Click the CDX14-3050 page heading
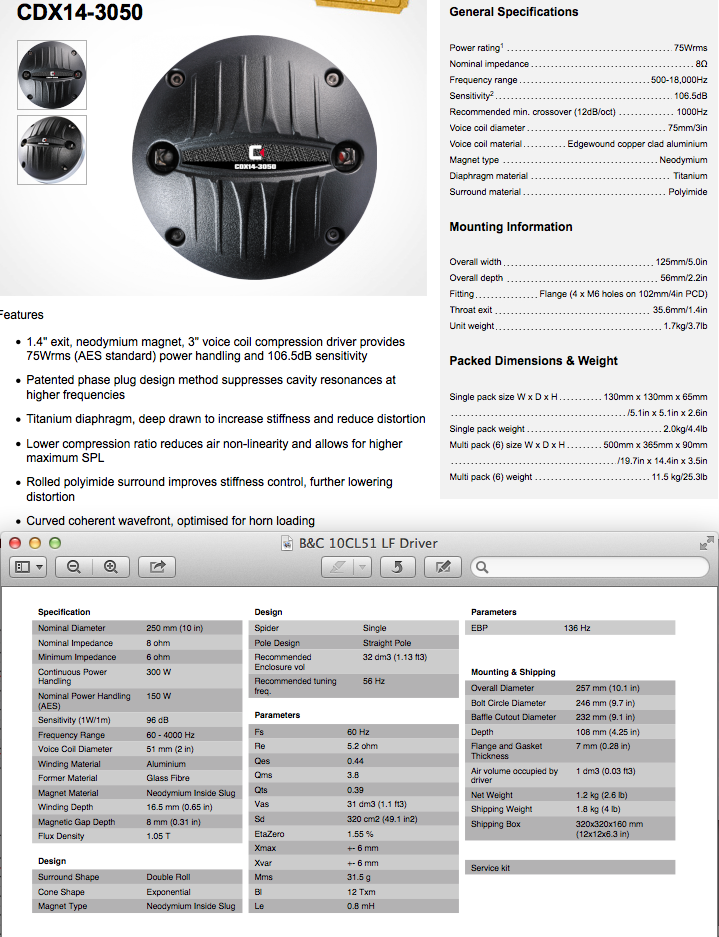Viewport: 719px width, 937px height. click(x=79, y=12)
